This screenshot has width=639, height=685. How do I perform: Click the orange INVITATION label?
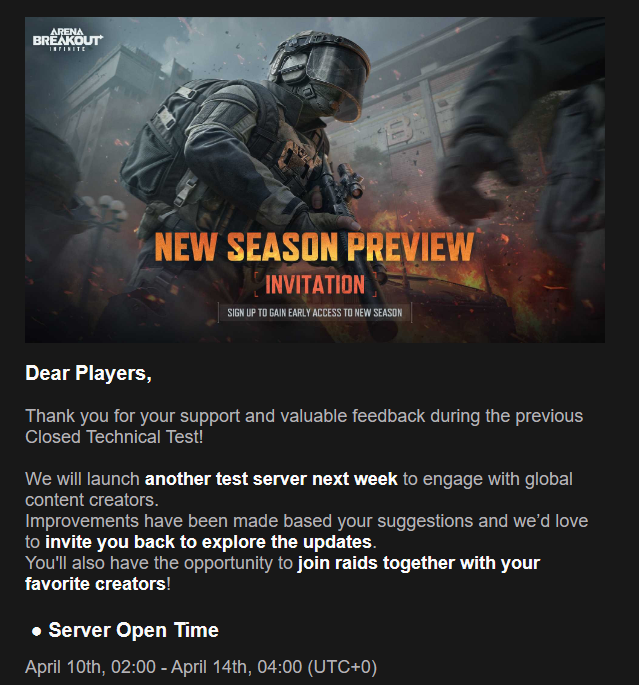[x=315, y=285]
